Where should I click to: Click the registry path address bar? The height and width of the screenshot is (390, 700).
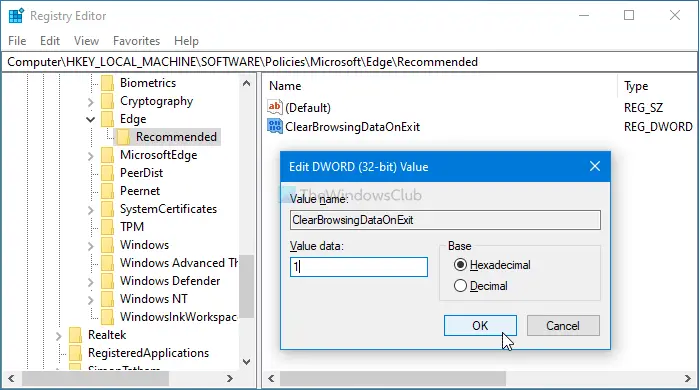tap(350, 62)
